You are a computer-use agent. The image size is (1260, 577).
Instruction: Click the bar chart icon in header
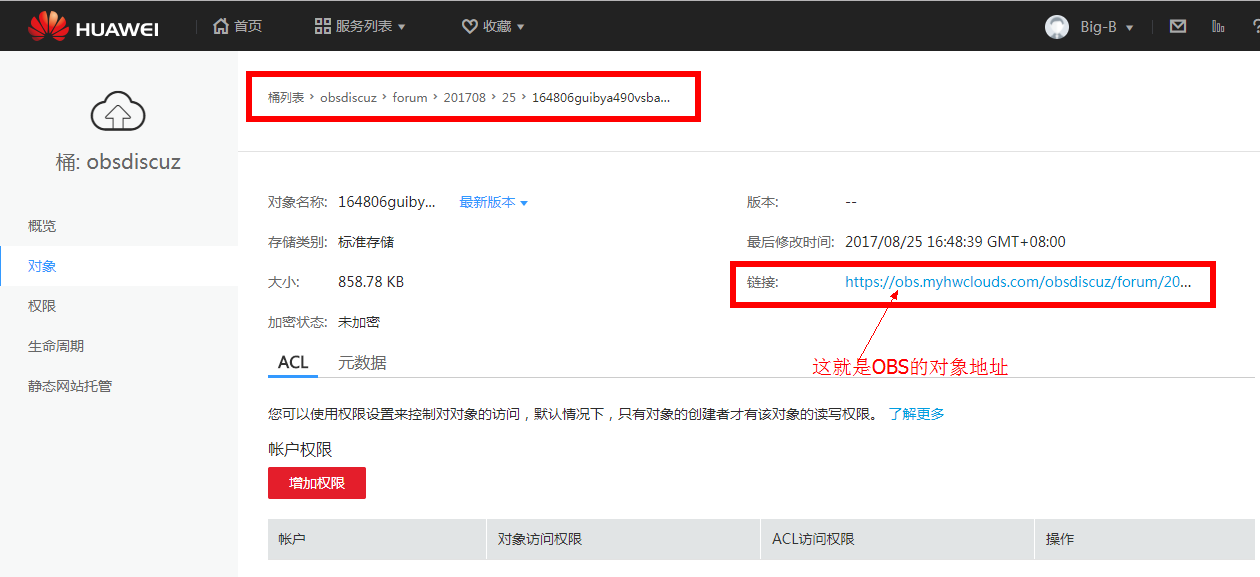point(1218,26)
